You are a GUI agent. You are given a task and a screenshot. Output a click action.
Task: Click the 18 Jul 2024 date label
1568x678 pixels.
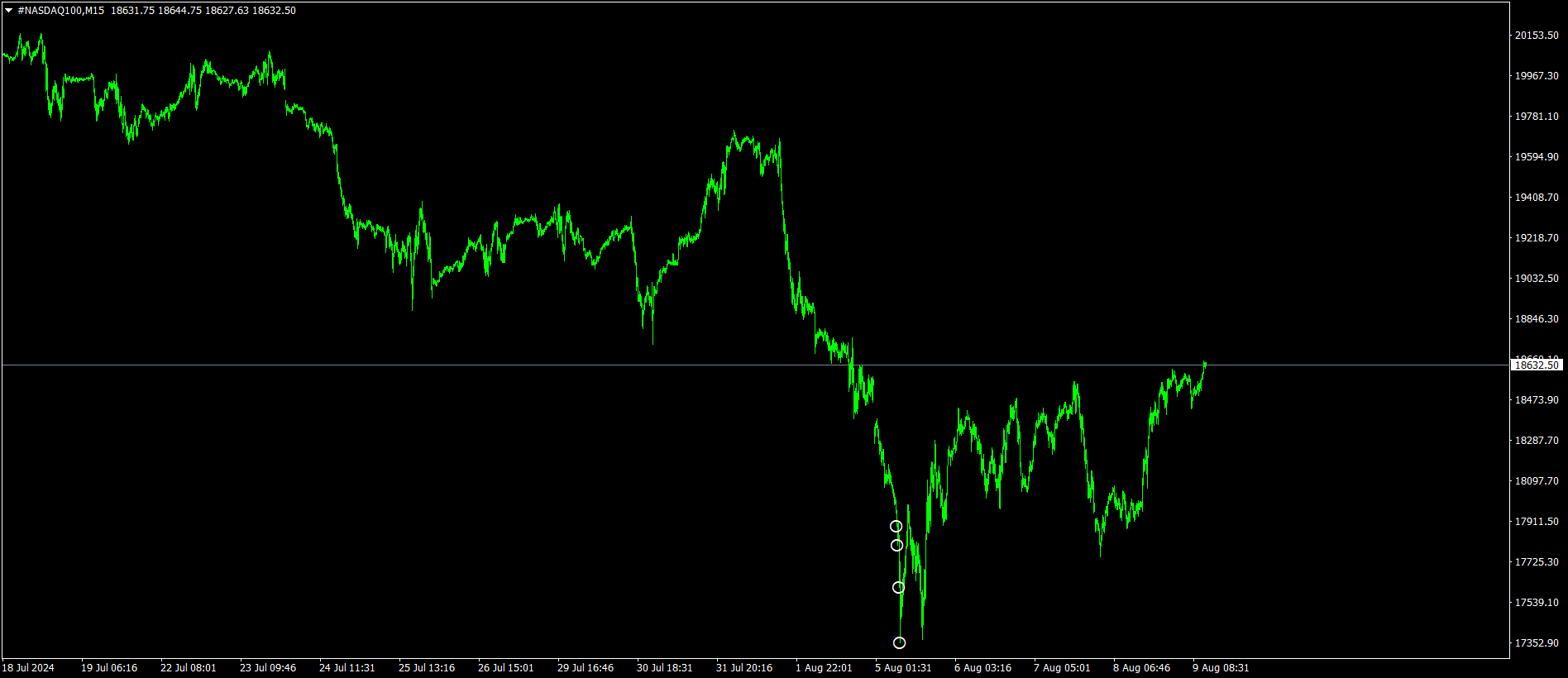28,668
